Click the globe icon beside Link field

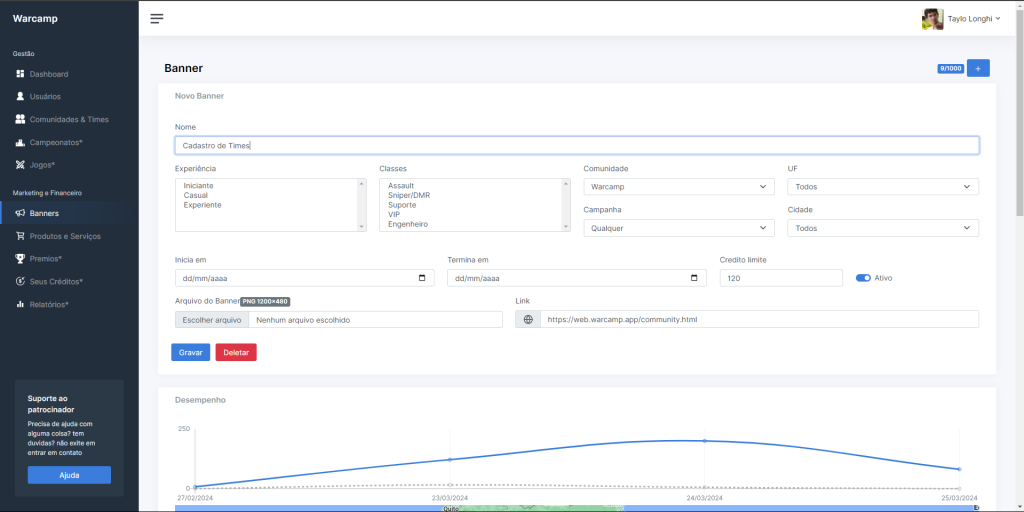(528, 319)
